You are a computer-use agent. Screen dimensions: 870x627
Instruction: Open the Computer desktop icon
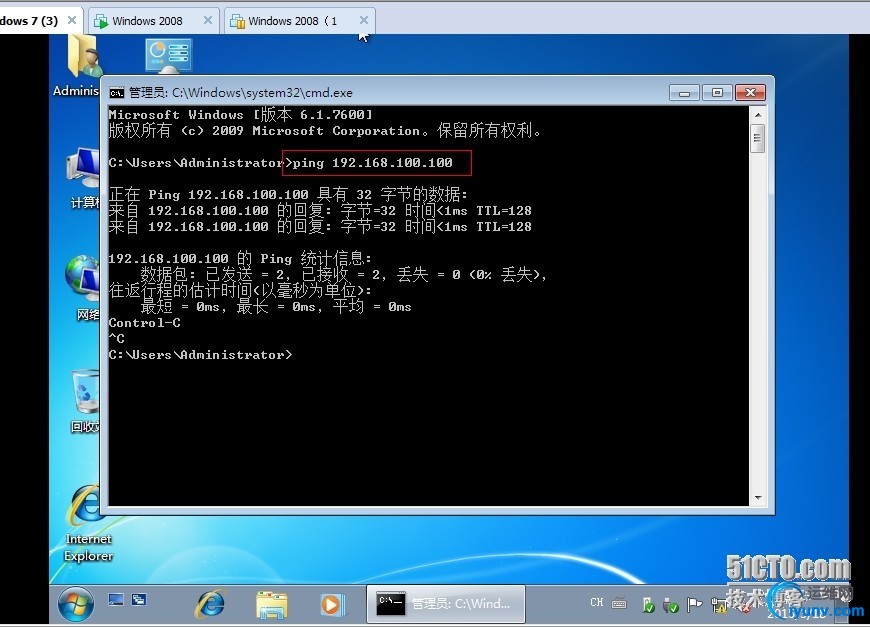[83, 178]
